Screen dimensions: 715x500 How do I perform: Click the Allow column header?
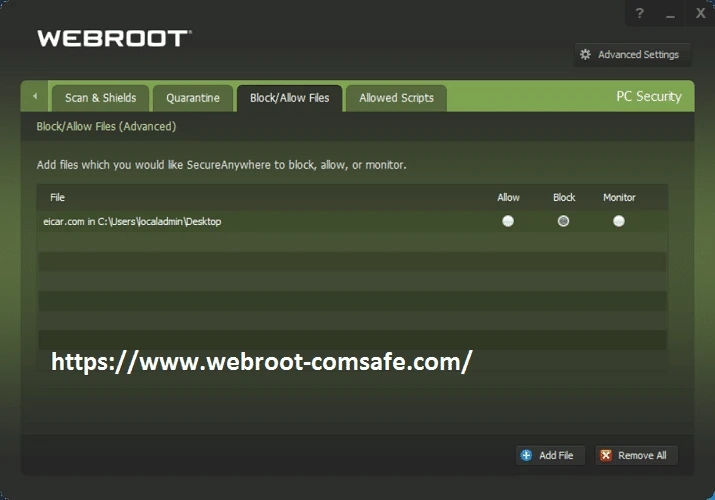pos(508,197)
